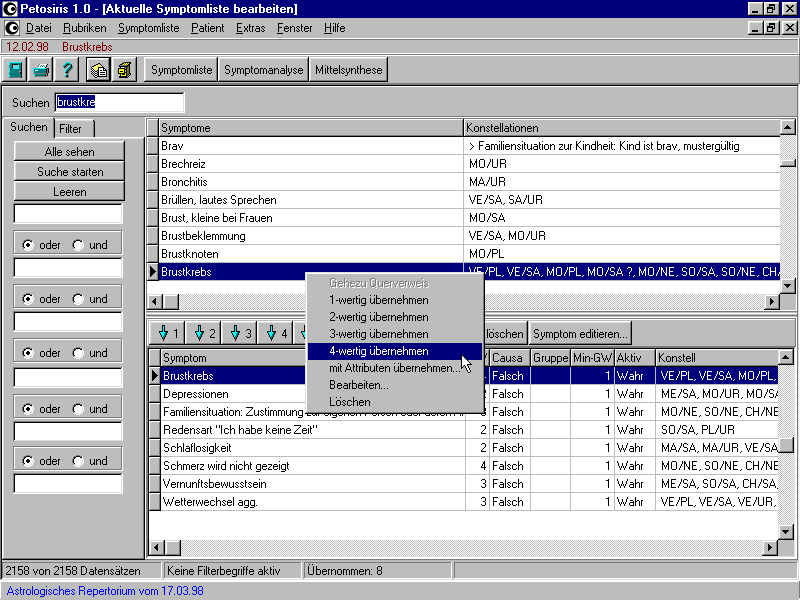
Task: Select 'und' in the fourth oder/und group
Action: click(78, 409)
